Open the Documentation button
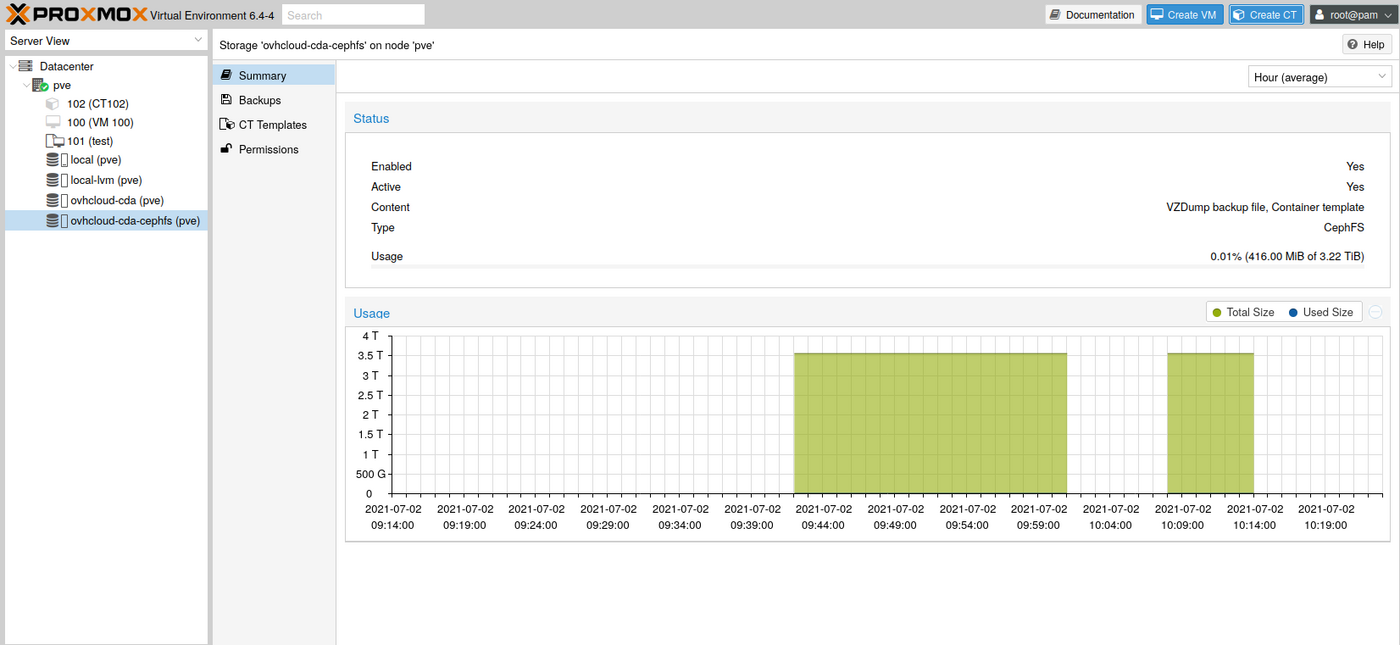This screenshot has width=1400, height=645. (x=1092, y=15)
